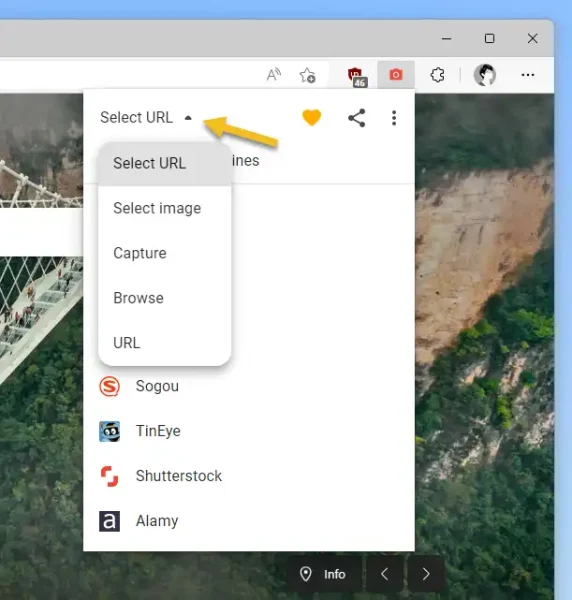Click the TinEye logo icon

(x=109, y=431)
